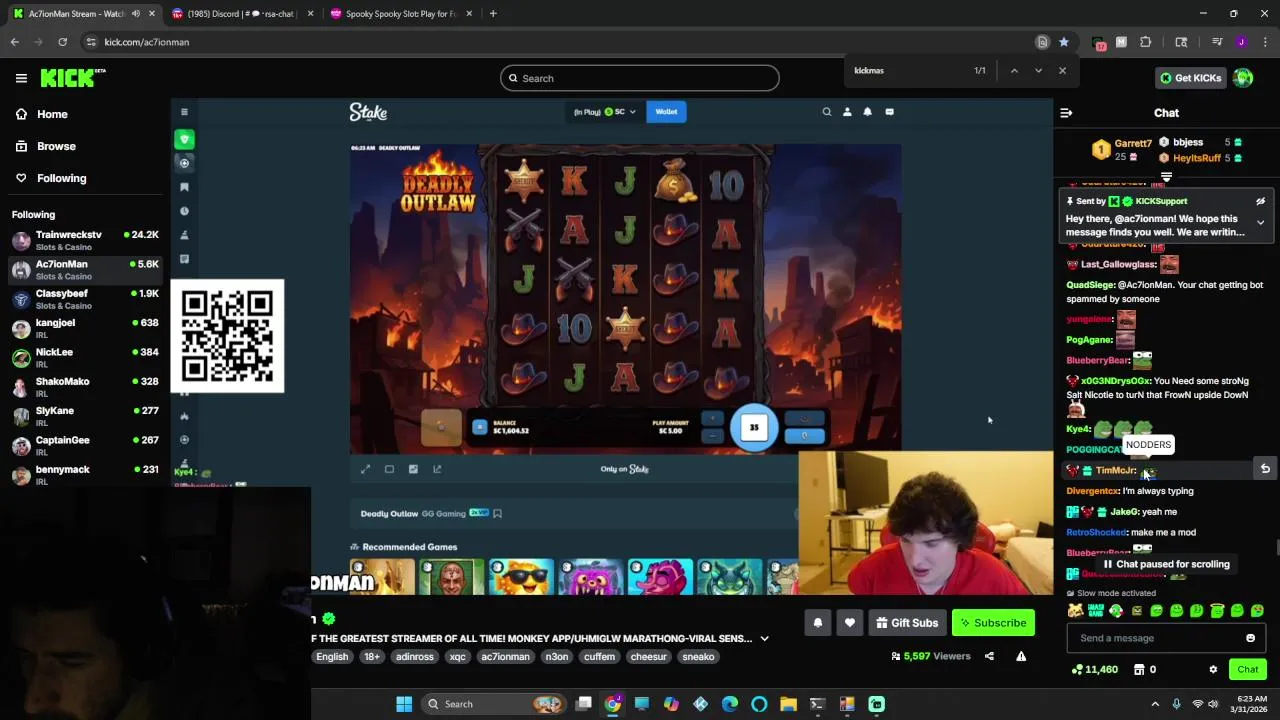Image resolution: width=1280 pixels, height=720 pixels.
Task: Open the Kick sidebar hamburger menu
Action: tap(21, 78)
